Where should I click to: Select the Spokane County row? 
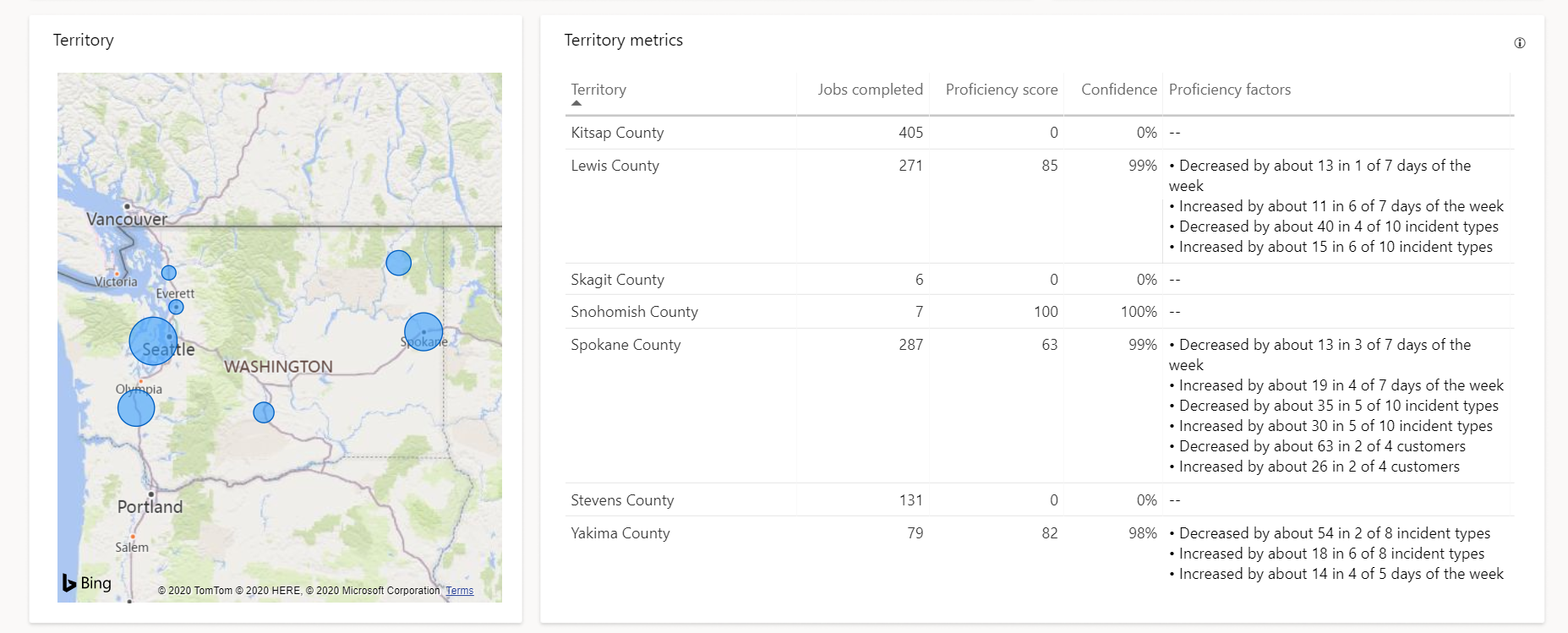point(1039,406)
